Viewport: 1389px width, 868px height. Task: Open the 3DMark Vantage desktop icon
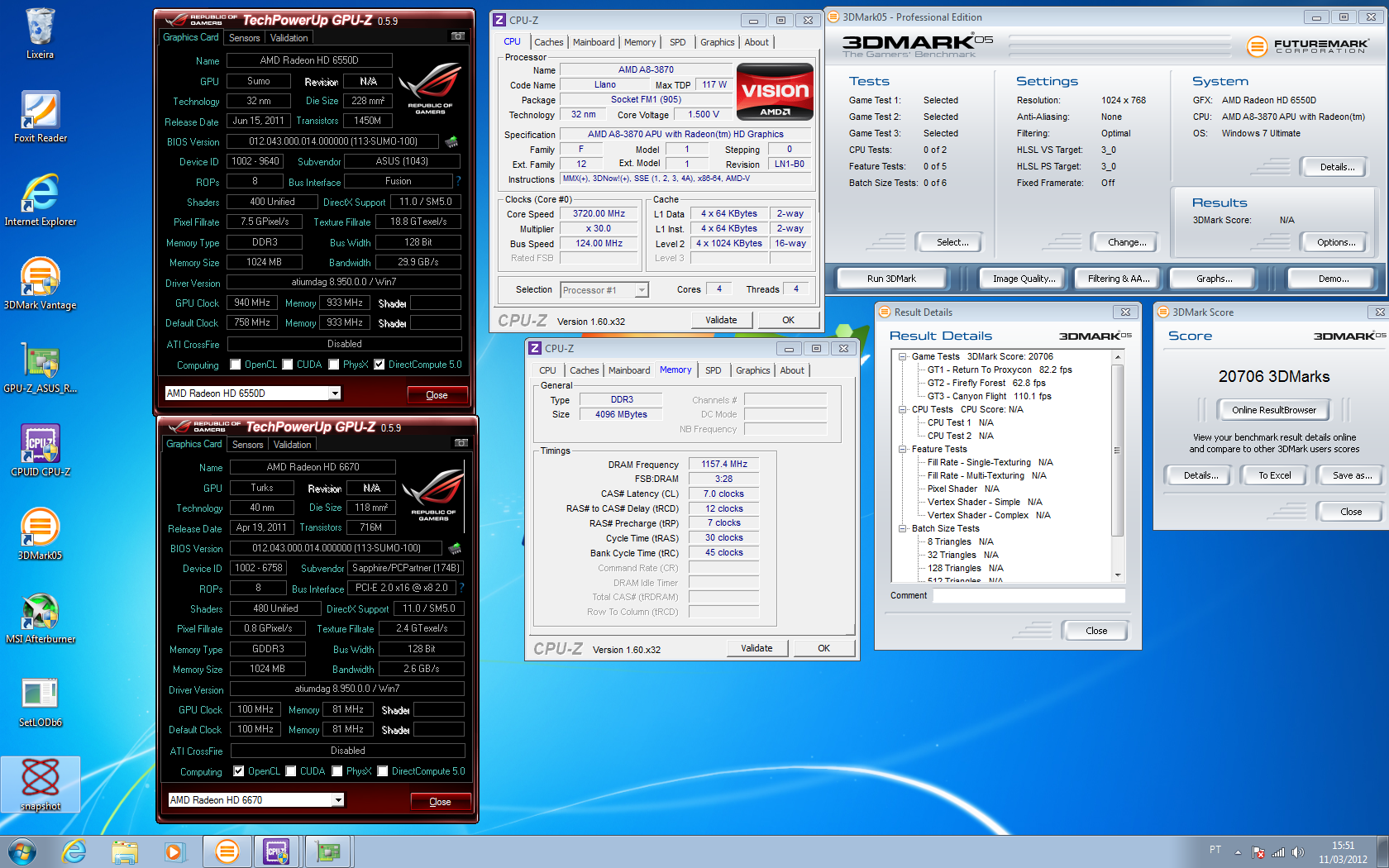[x=40, y=284]
